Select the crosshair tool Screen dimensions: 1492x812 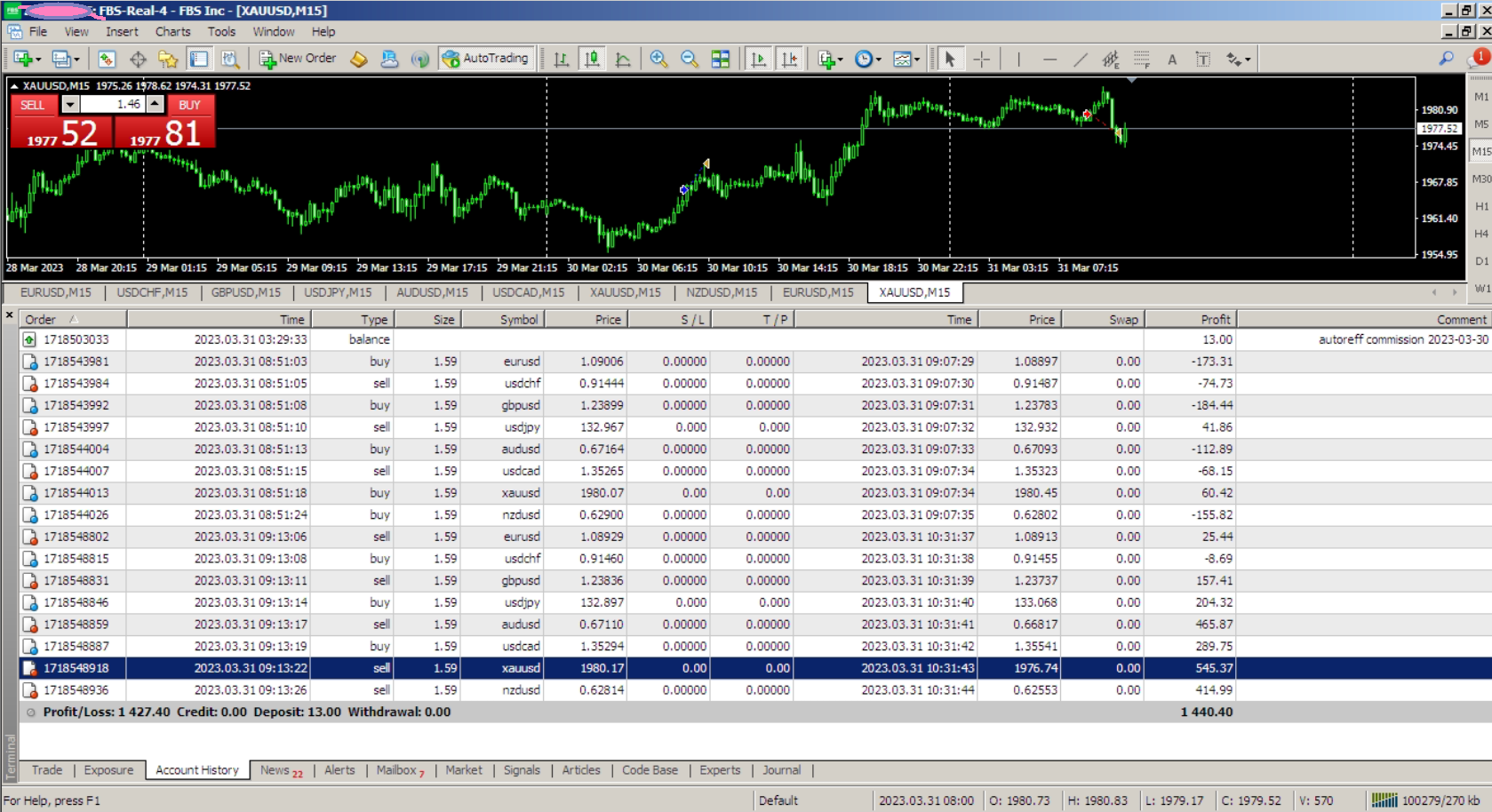[x=982, y=59]
